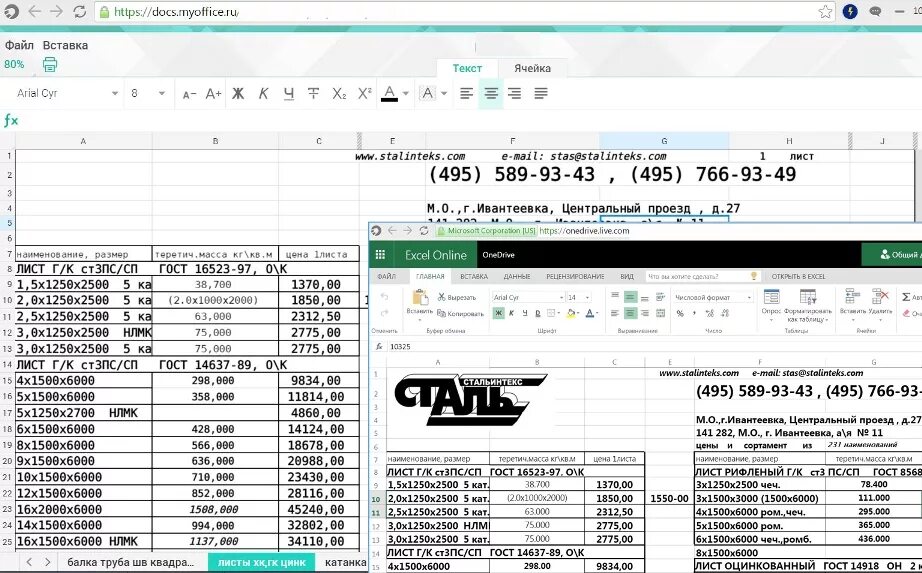Click Копировать (copy) in Excel Online

[460, 314]
